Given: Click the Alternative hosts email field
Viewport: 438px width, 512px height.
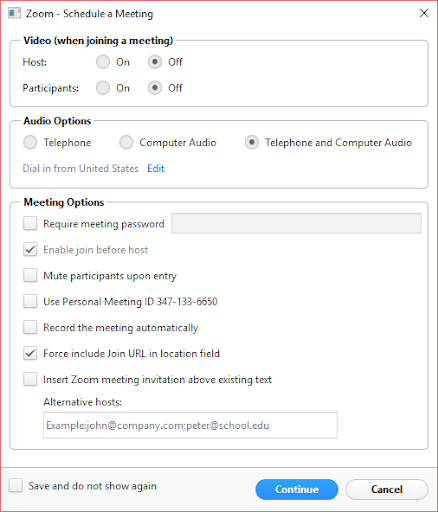Looking at the screenshot, I should 190,425.
